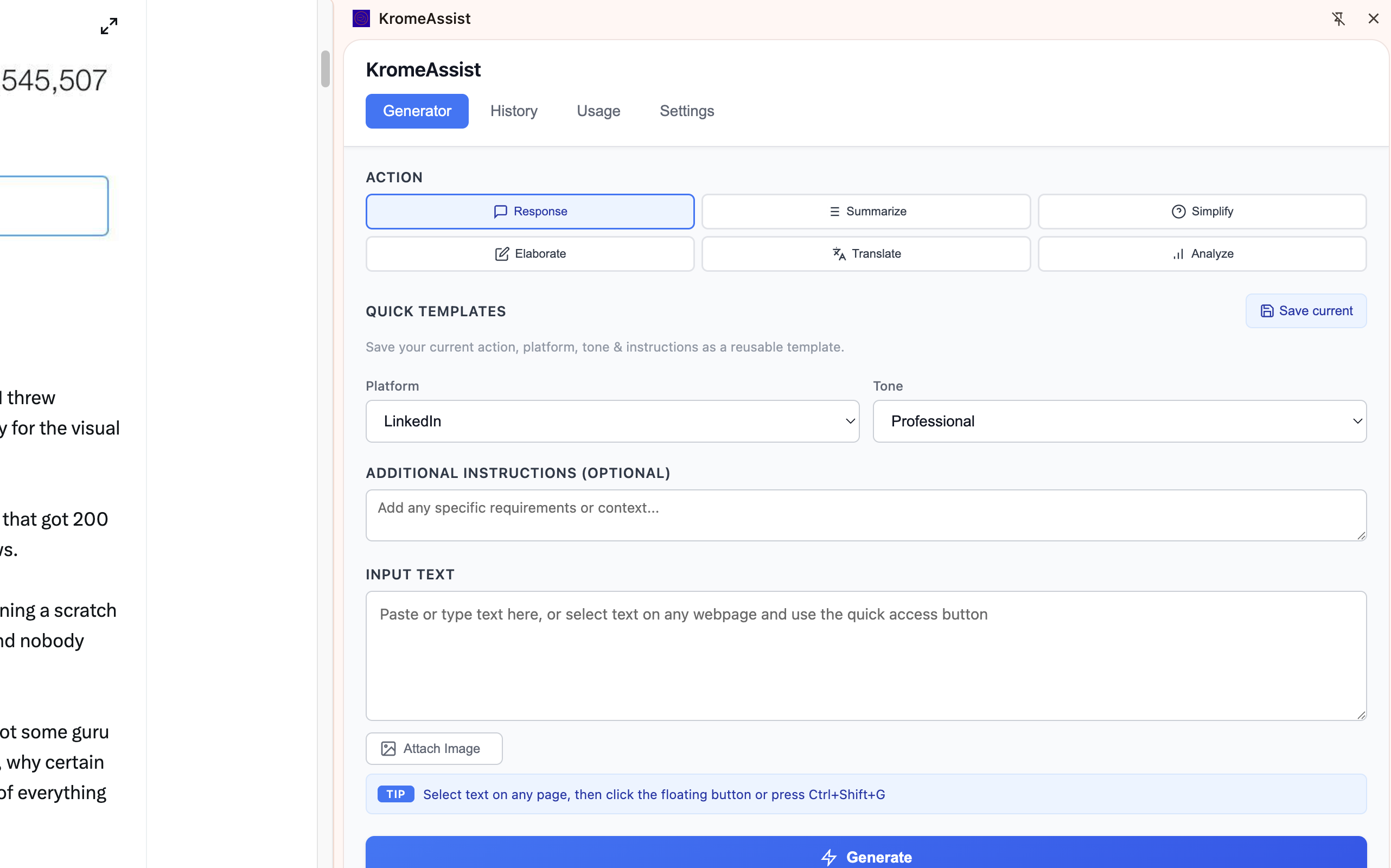Select the Simplify action

(x=1202, y=211)
